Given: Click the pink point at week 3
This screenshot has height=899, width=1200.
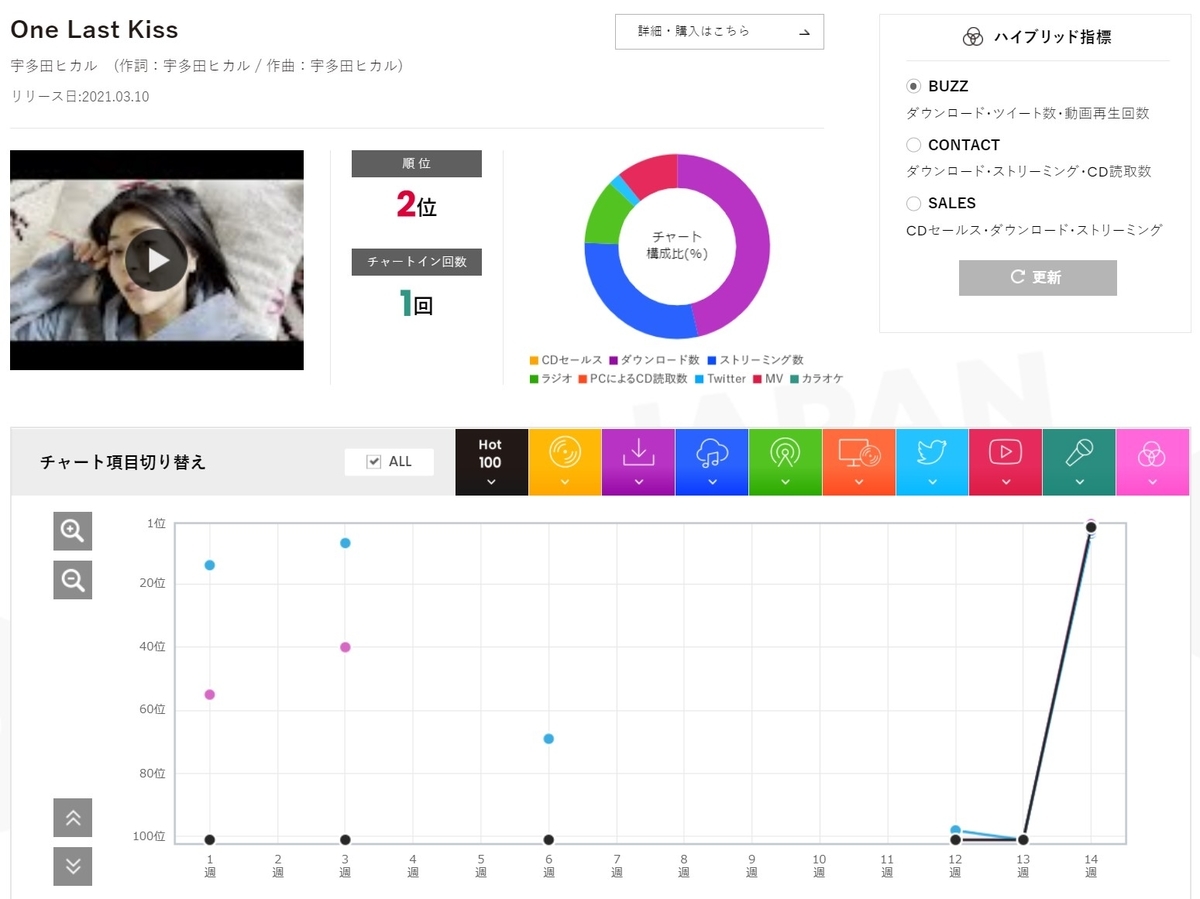Looking at the screenshot, I should click(x=345, y=647).
